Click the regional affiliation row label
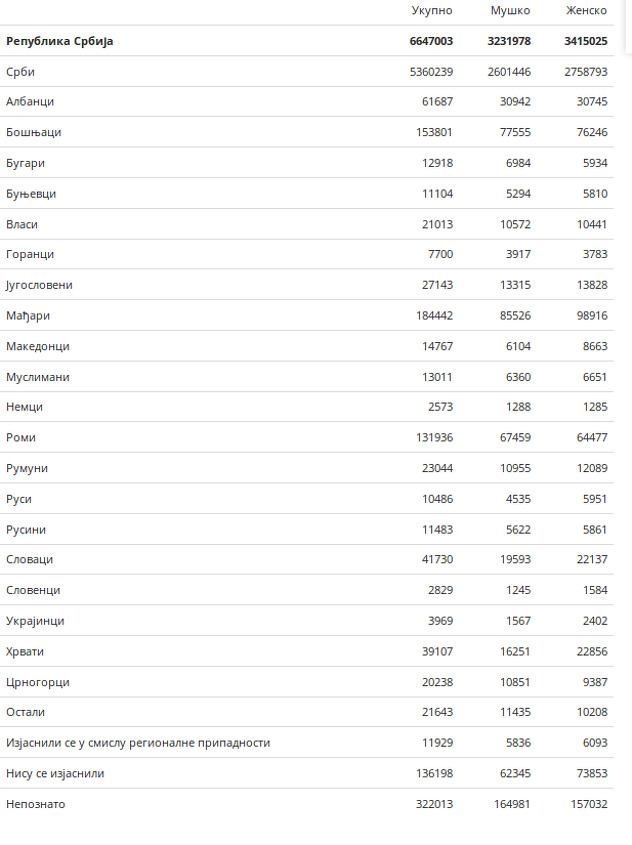The width and height of the screenshot is (632, 845). click(x=138, y=743)
